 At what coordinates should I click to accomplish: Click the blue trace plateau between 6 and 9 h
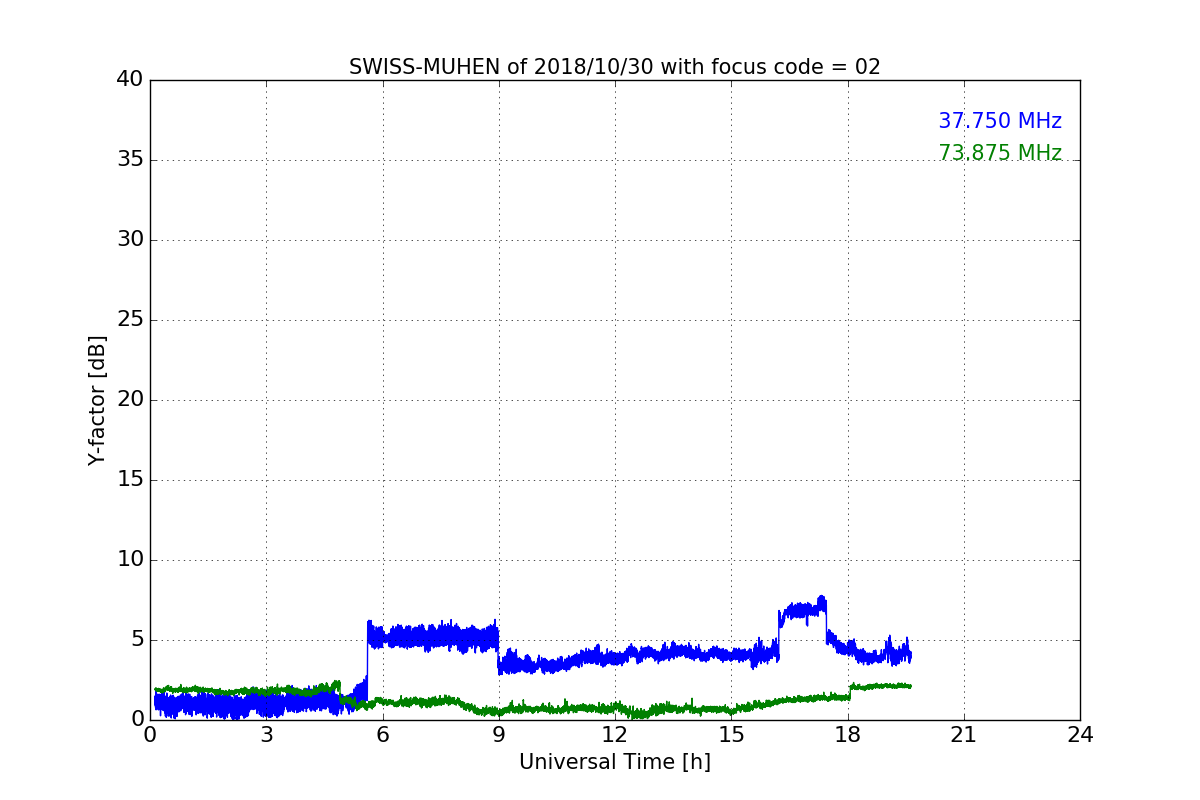pos(433,636)
